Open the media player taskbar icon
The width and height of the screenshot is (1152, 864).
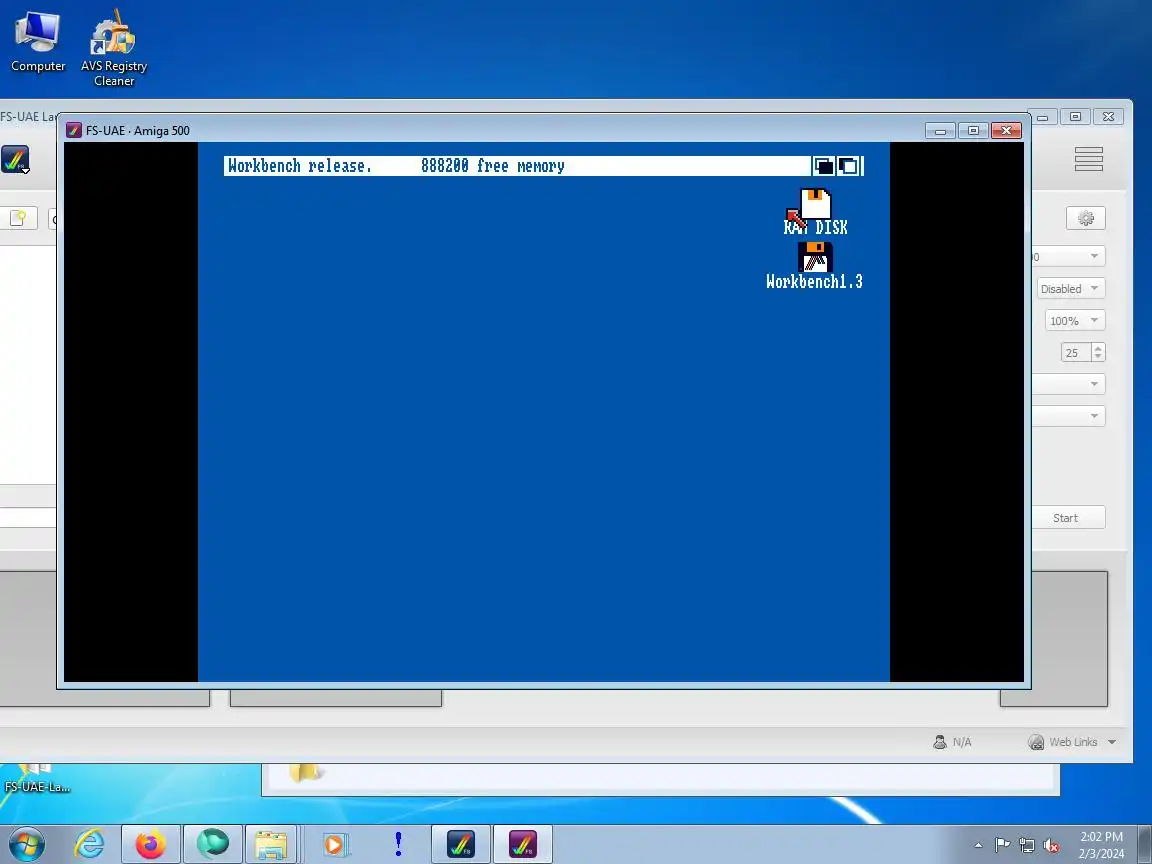pyautogui.click(x=334, y=844)
